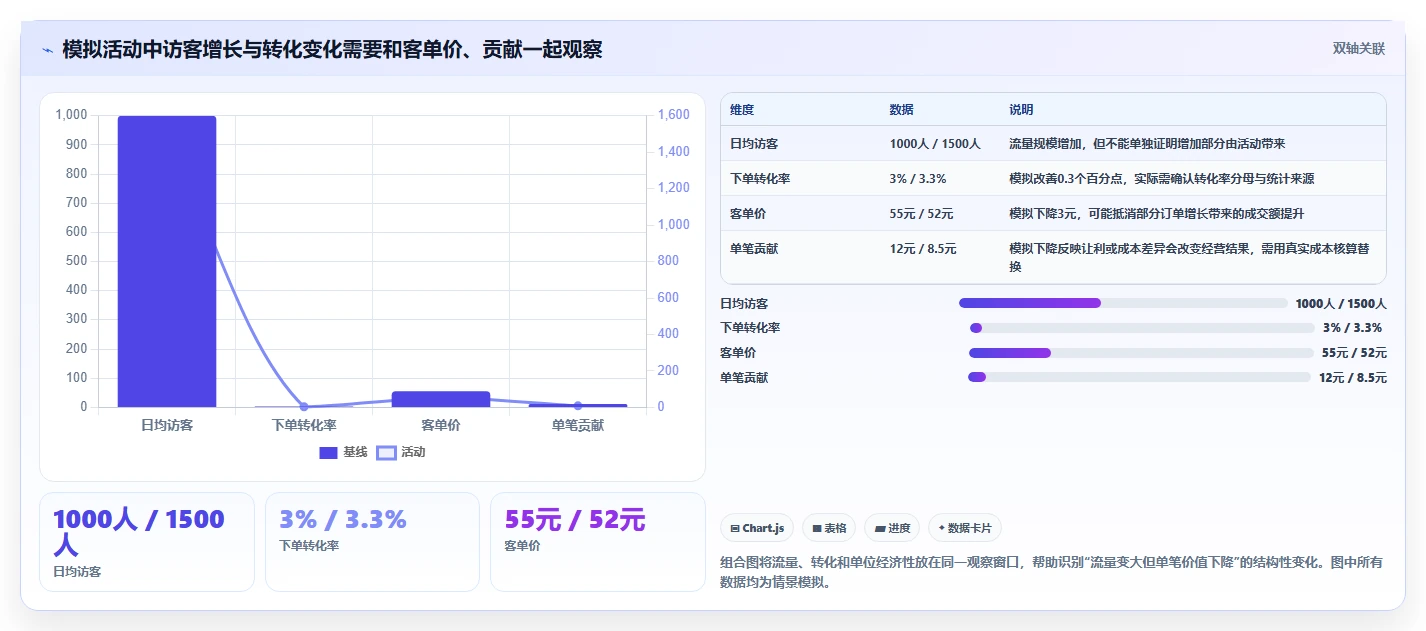Click table cell 55元 / 52元
Image resolution: width=1426 pixels, height=631 pixels.
(x=921, y=214)
